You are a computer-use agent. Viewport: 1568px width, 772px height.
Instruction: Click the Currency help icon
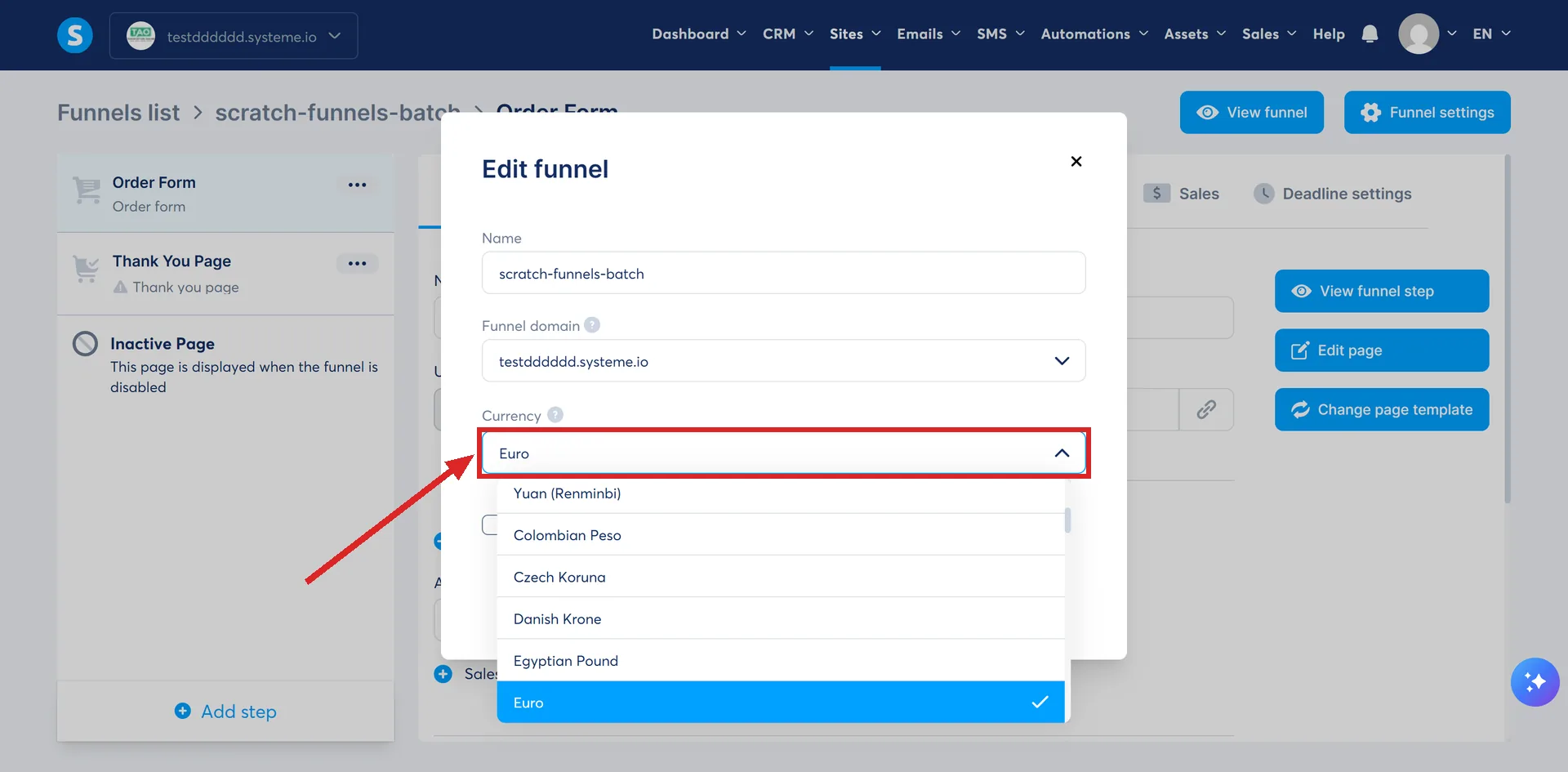(x=555, y=415)
